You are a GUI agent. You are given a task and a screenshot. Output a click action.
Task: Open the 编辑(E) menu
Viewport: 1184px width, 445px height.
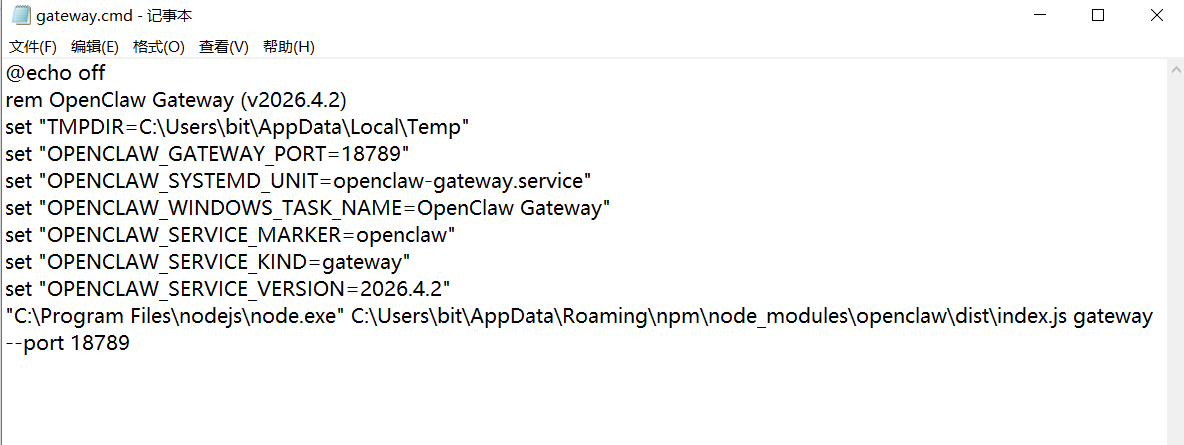(95, 47)
